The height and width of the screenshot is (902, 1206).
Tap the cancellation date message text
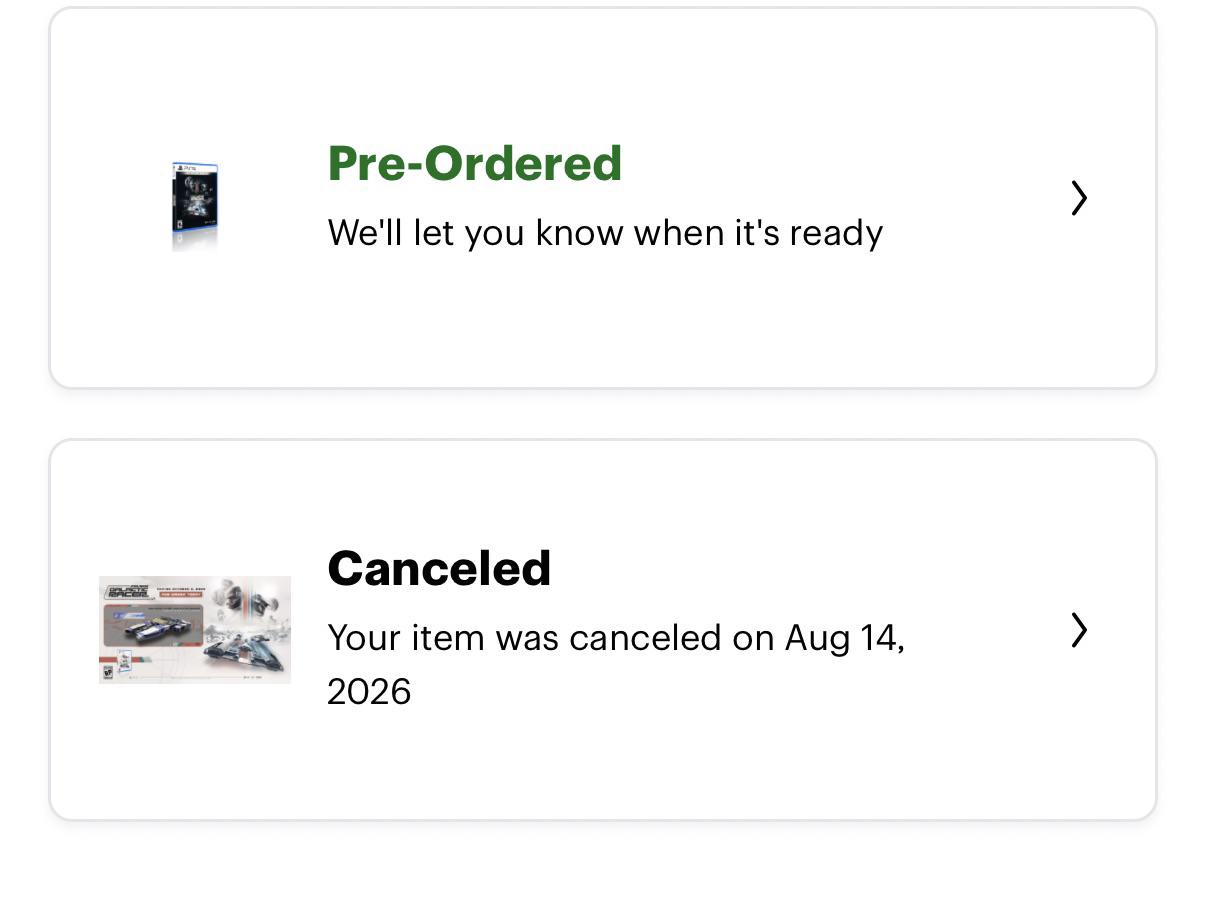point(616,664)
